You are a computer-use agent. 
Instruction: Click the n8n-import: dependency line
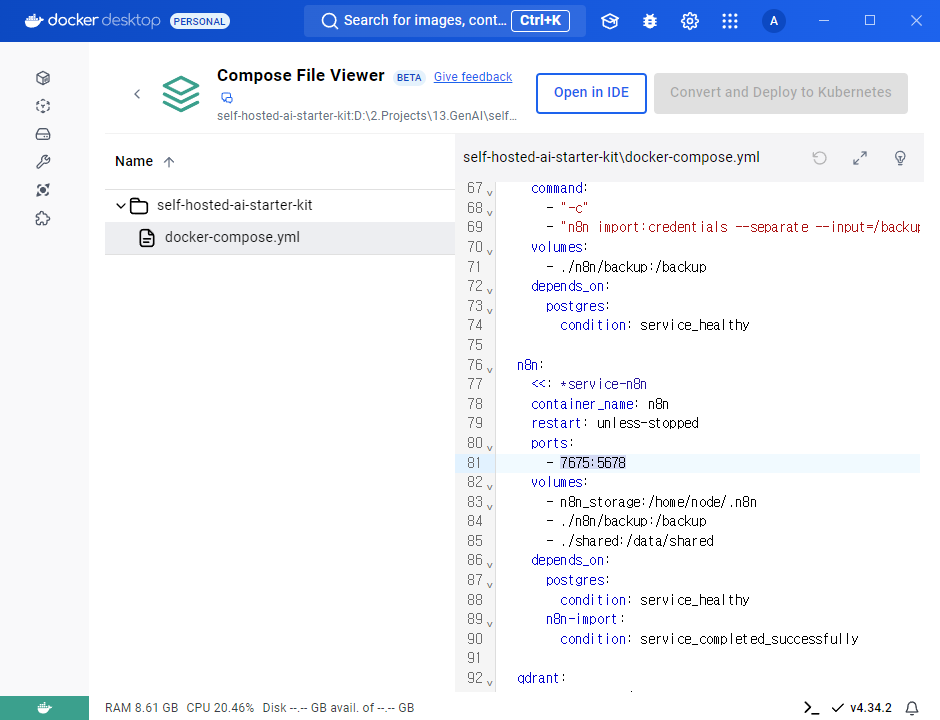point(585,619)
